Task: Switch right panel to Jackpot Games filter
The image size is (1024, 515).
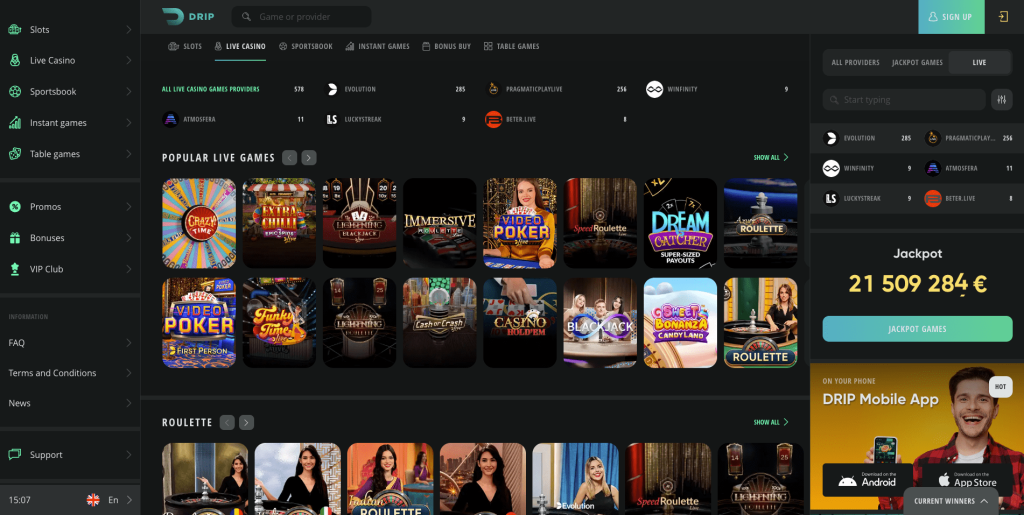Action: (917, 62)
